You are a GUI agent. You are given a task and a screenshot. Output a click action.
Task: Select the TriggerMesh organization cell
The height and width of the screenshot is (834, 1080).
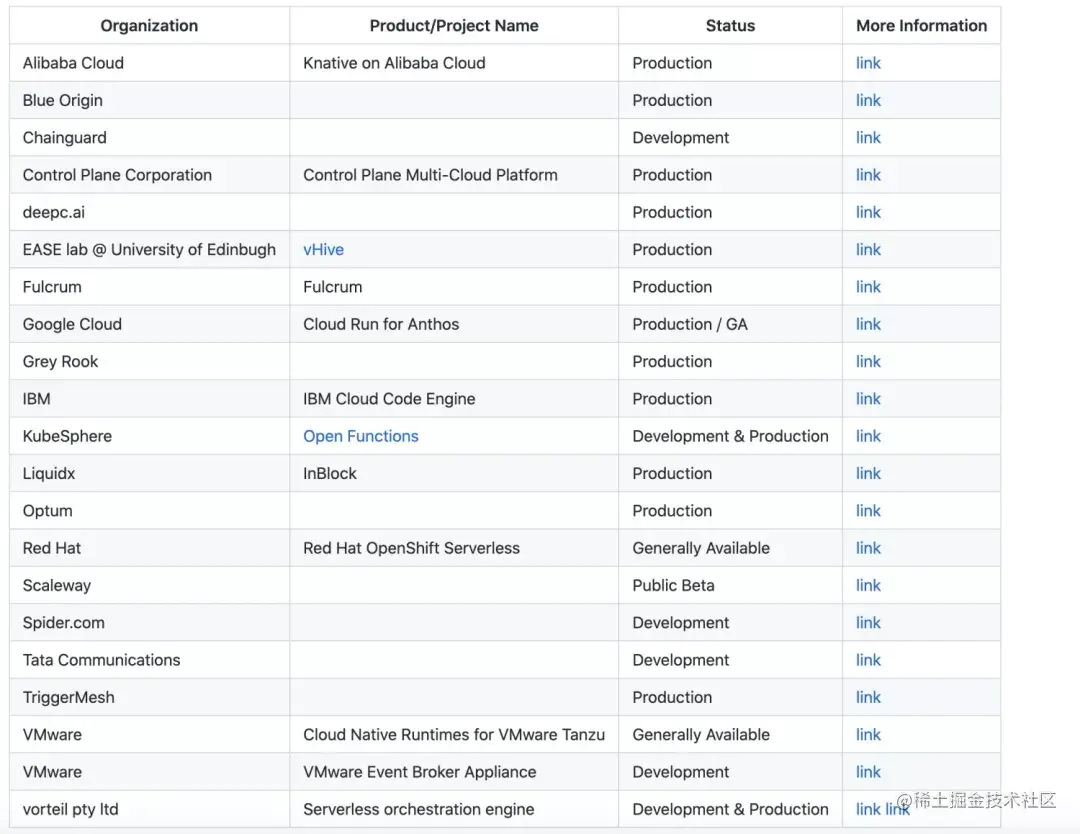[x=149, y=697]
